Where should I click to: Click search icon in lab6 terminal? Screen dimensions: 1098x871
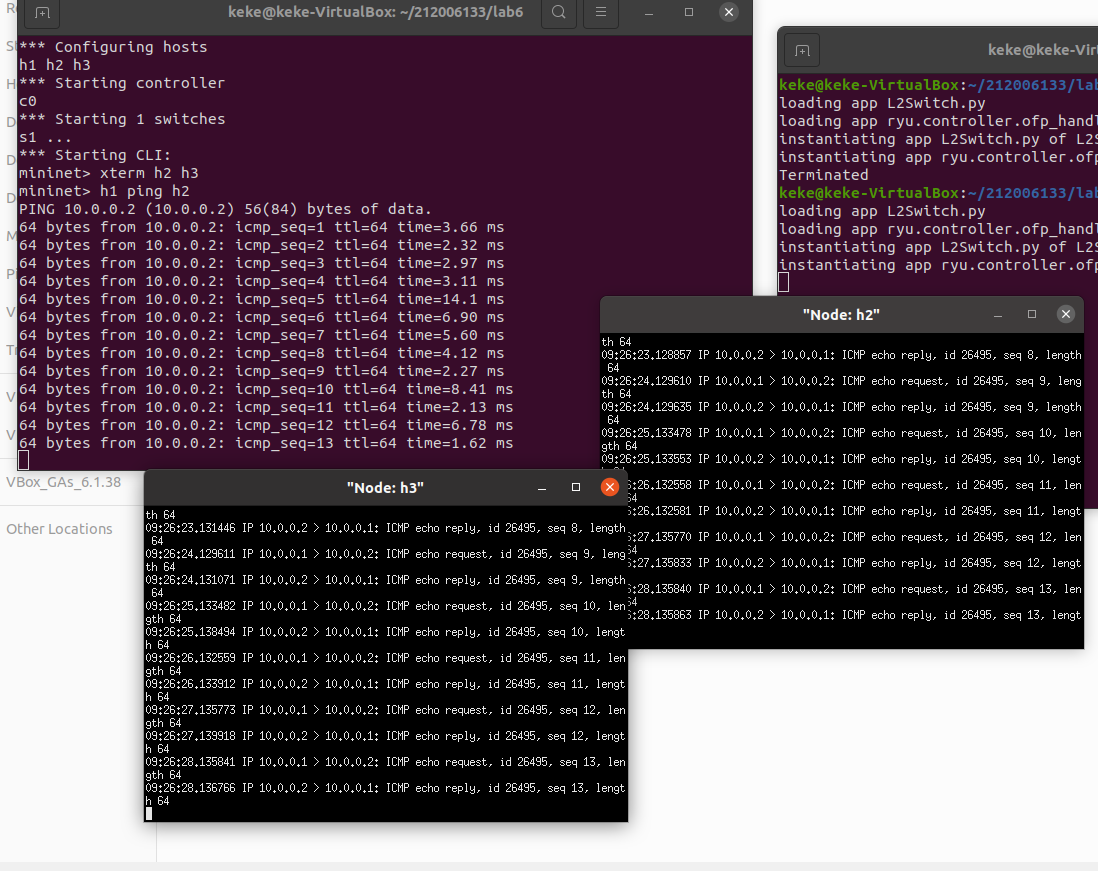click(558, 12)
